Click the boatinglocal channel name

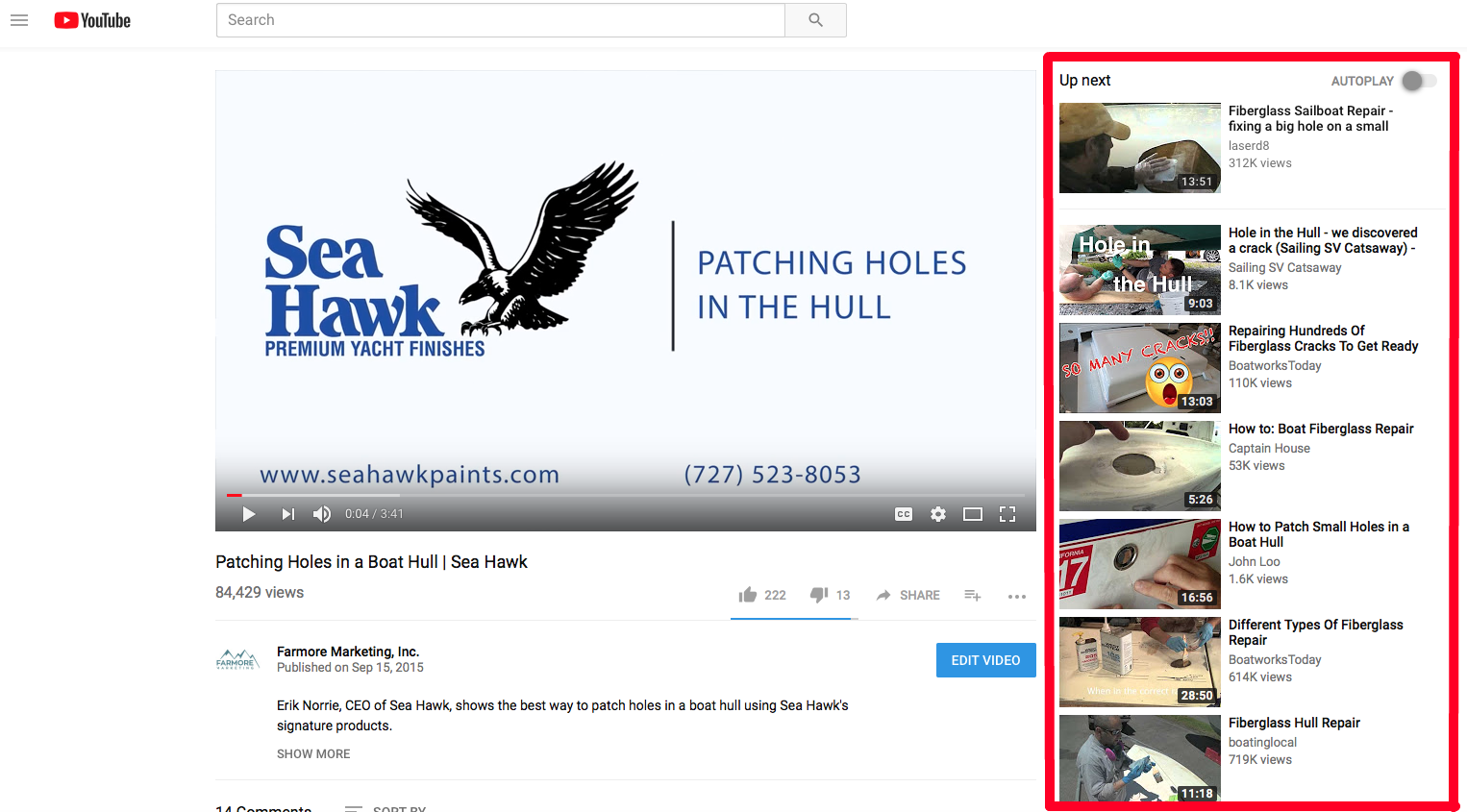(1262, 743)
